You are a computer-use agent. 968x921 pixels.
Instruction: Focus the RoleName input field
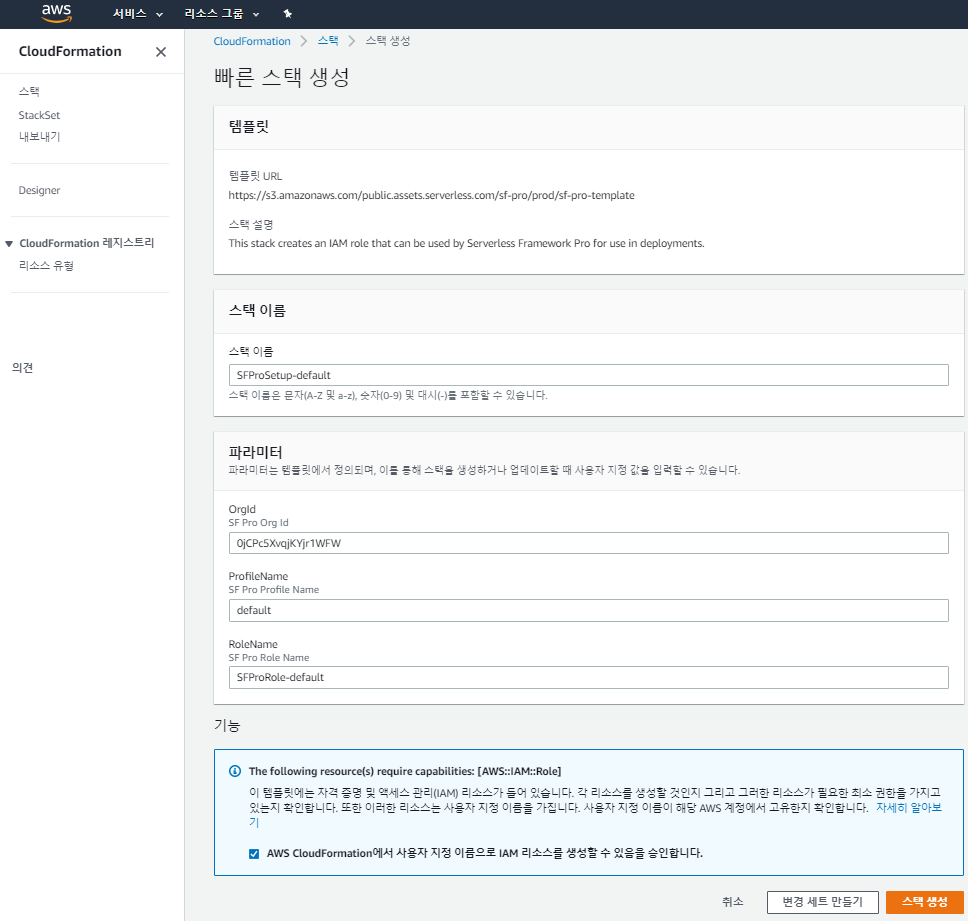pyautogui.click(x=588, y=677)
